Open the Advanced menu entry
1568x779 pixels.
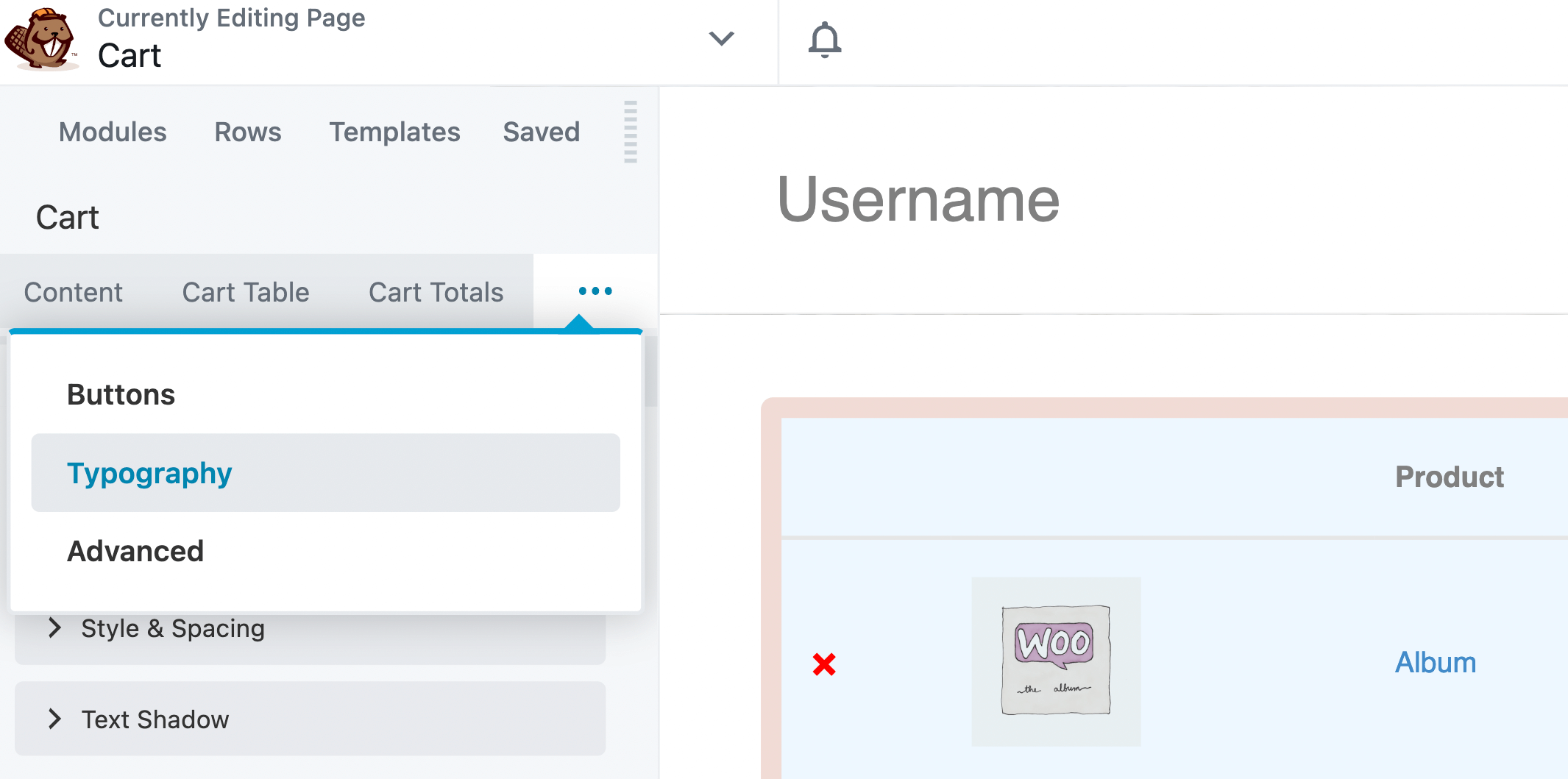[135, 551]
